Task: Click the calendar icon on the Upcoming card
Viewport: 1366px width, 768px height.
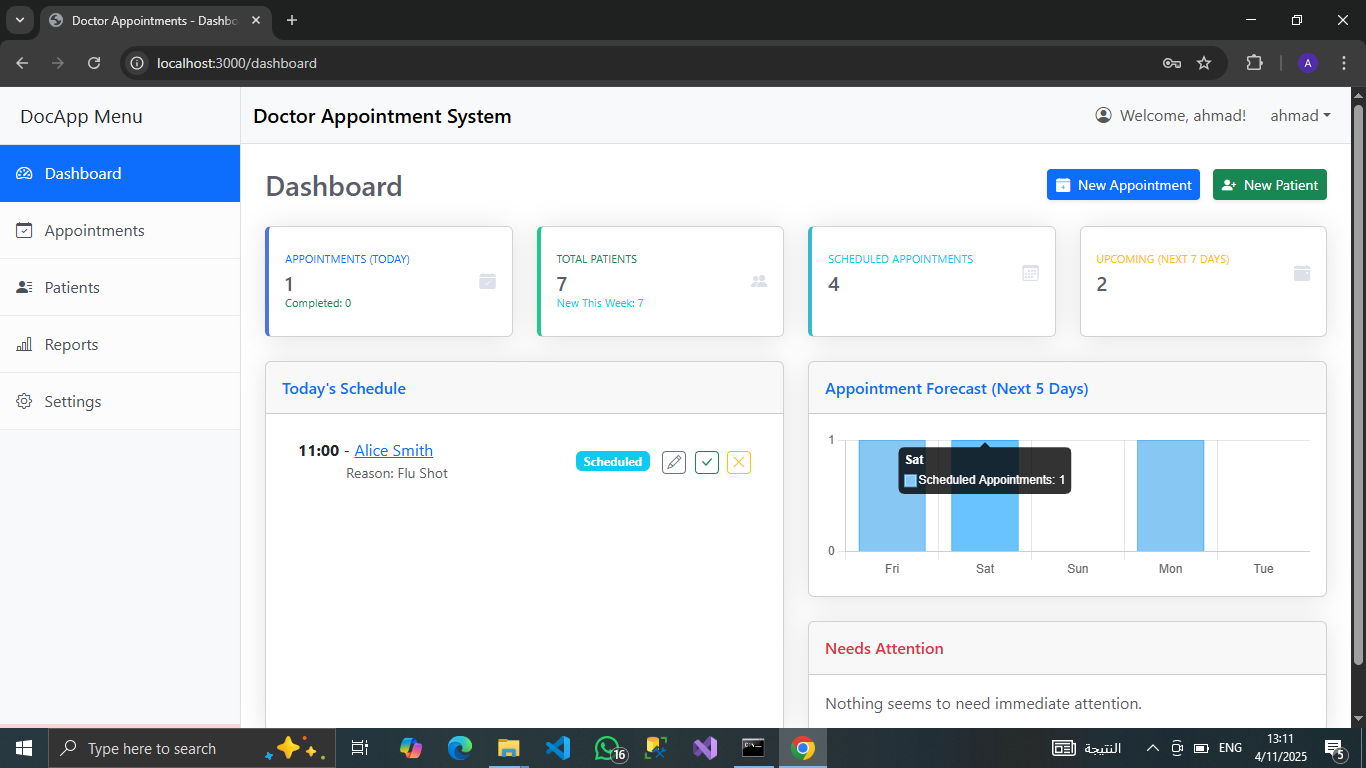Action: point(1302,273)
